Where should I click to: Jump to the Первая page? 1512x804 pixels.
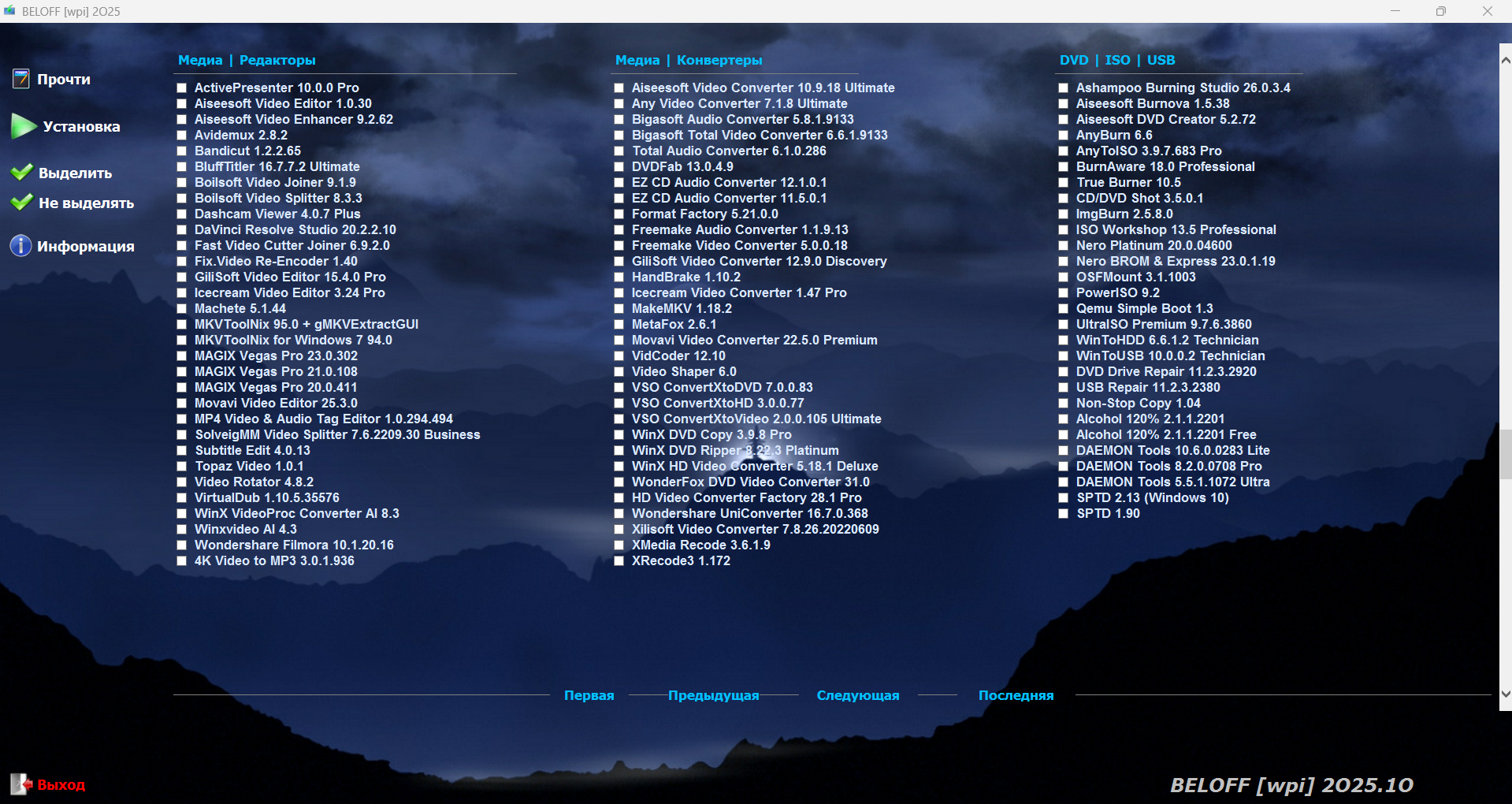point(589,695)
